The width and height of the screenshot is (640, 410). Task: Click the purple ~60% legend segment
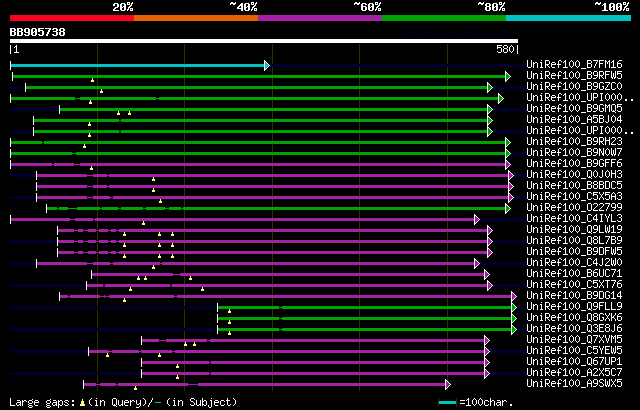(320, 18)
